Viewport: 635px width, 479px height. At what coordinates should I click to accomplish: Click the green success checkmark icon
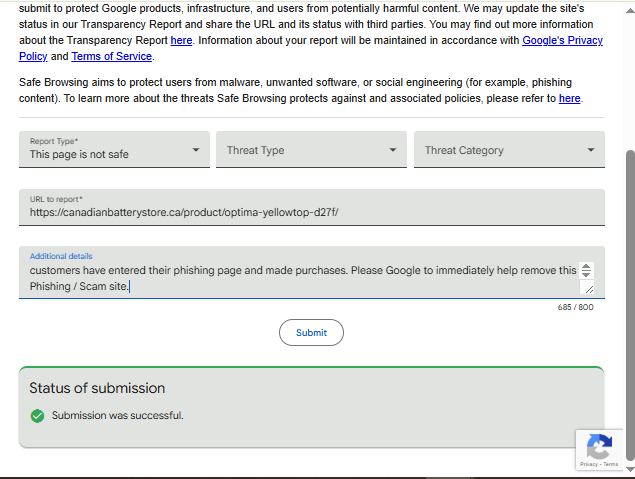click(37, 416)
